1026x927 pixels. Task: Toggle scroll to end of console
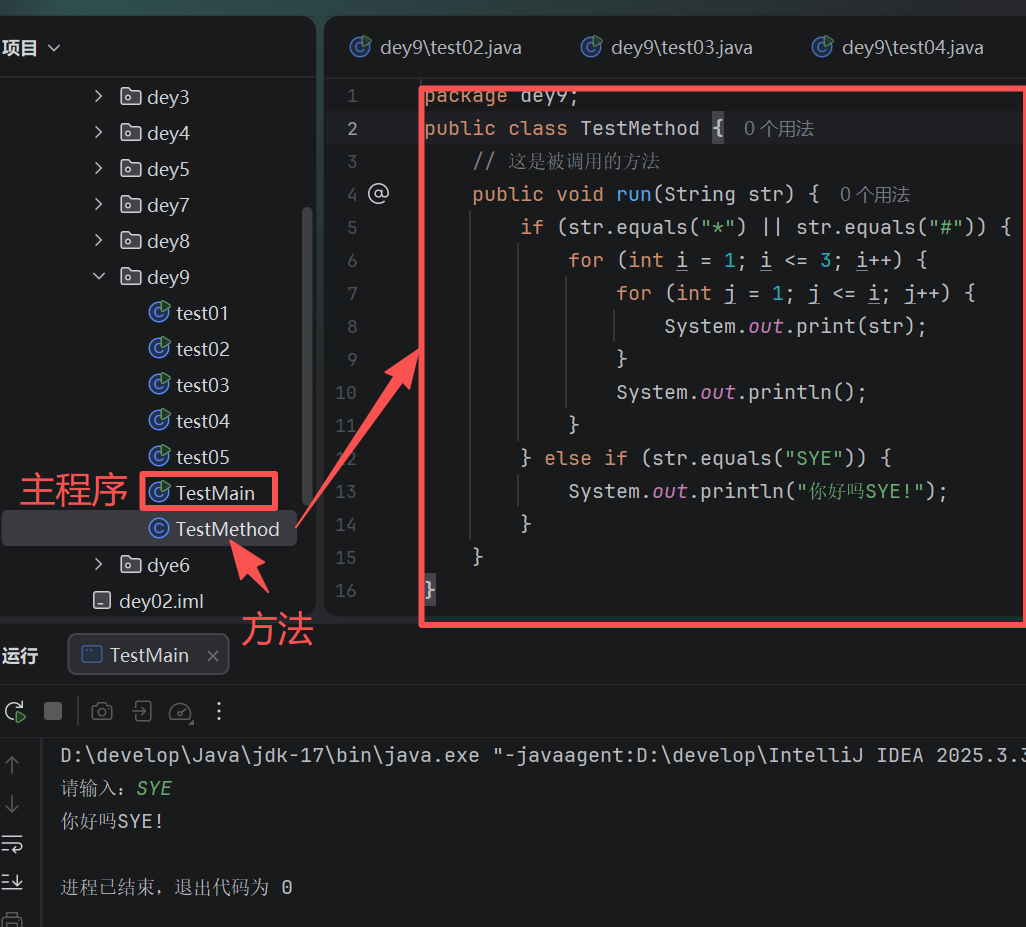pos(12,883)
